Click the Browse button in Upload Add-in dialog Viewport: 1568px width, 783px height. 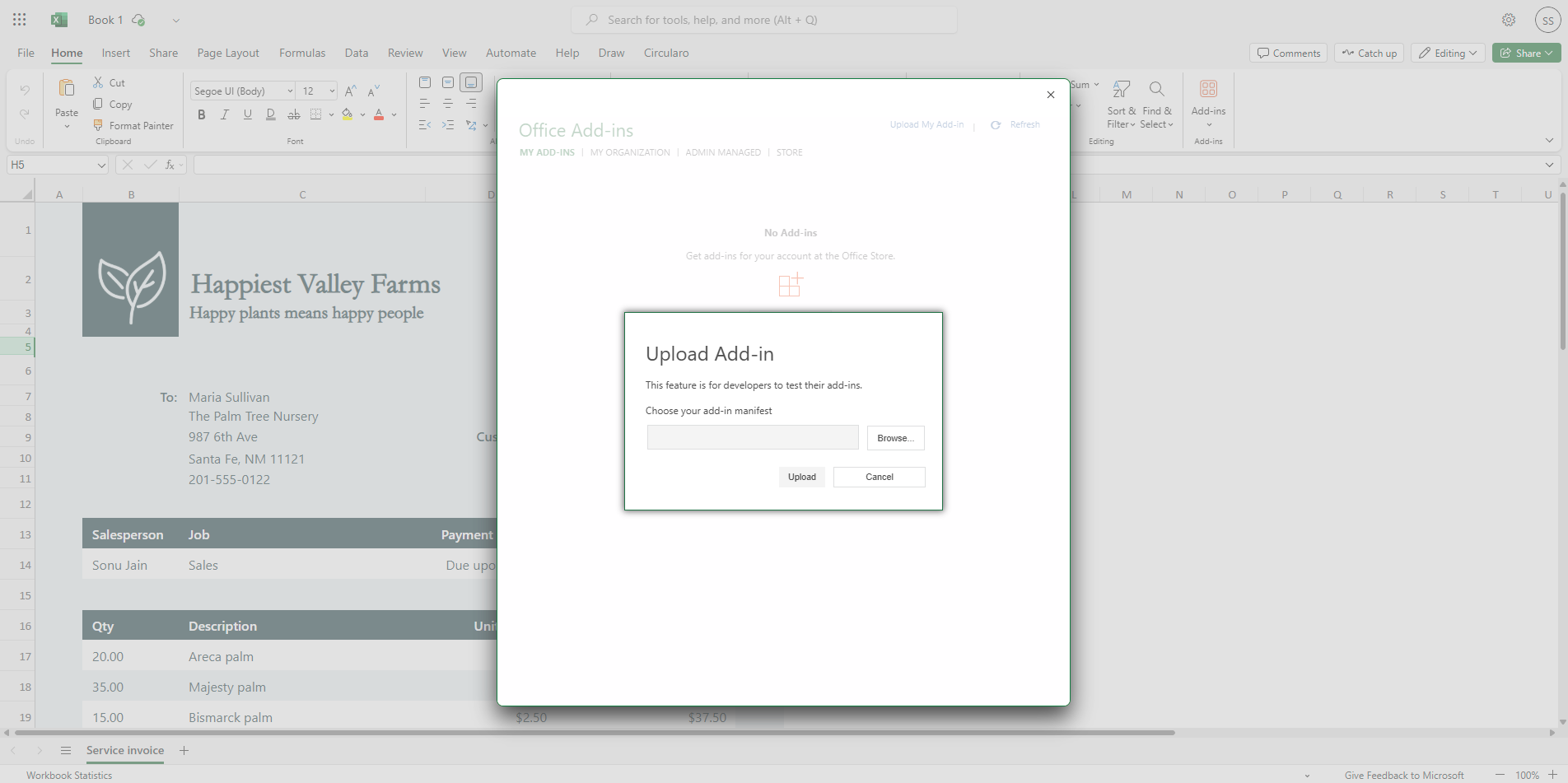click(895, 438)
